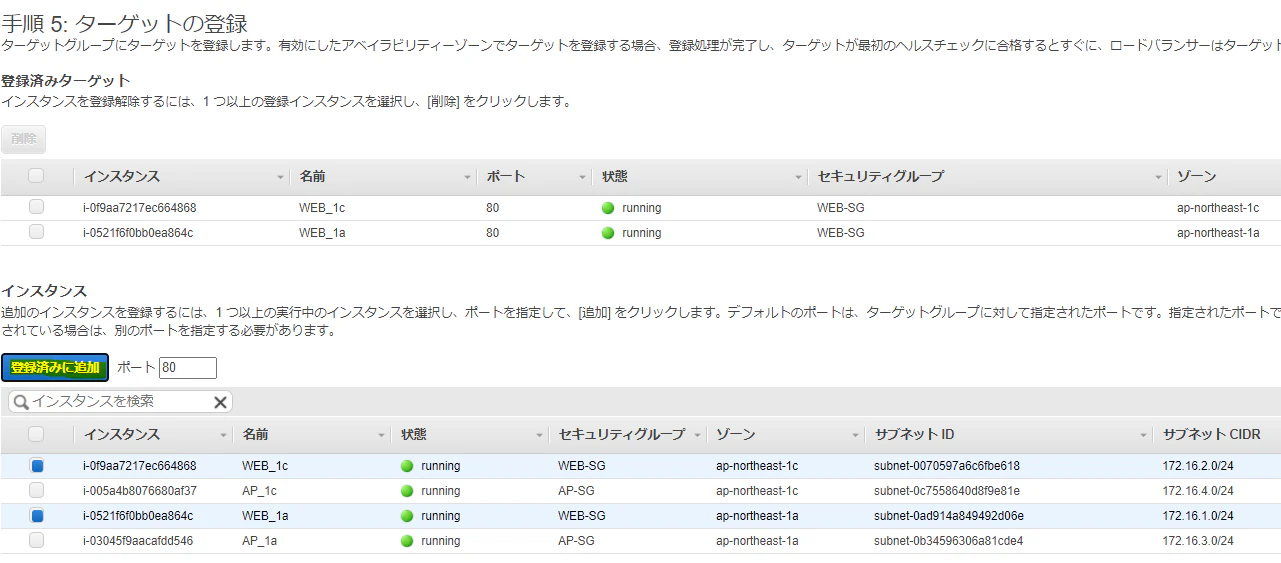Click green status icon of registered WEB_1c
Image resolution: width=1281 pixels, height=563 pixels.
[607, 208]
